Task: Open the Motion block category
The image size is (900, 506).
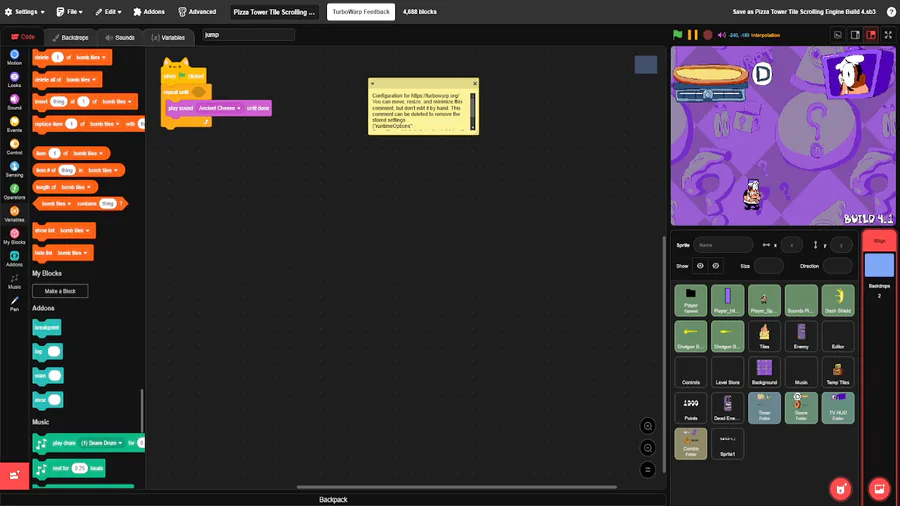Action: tap(14, 57)
